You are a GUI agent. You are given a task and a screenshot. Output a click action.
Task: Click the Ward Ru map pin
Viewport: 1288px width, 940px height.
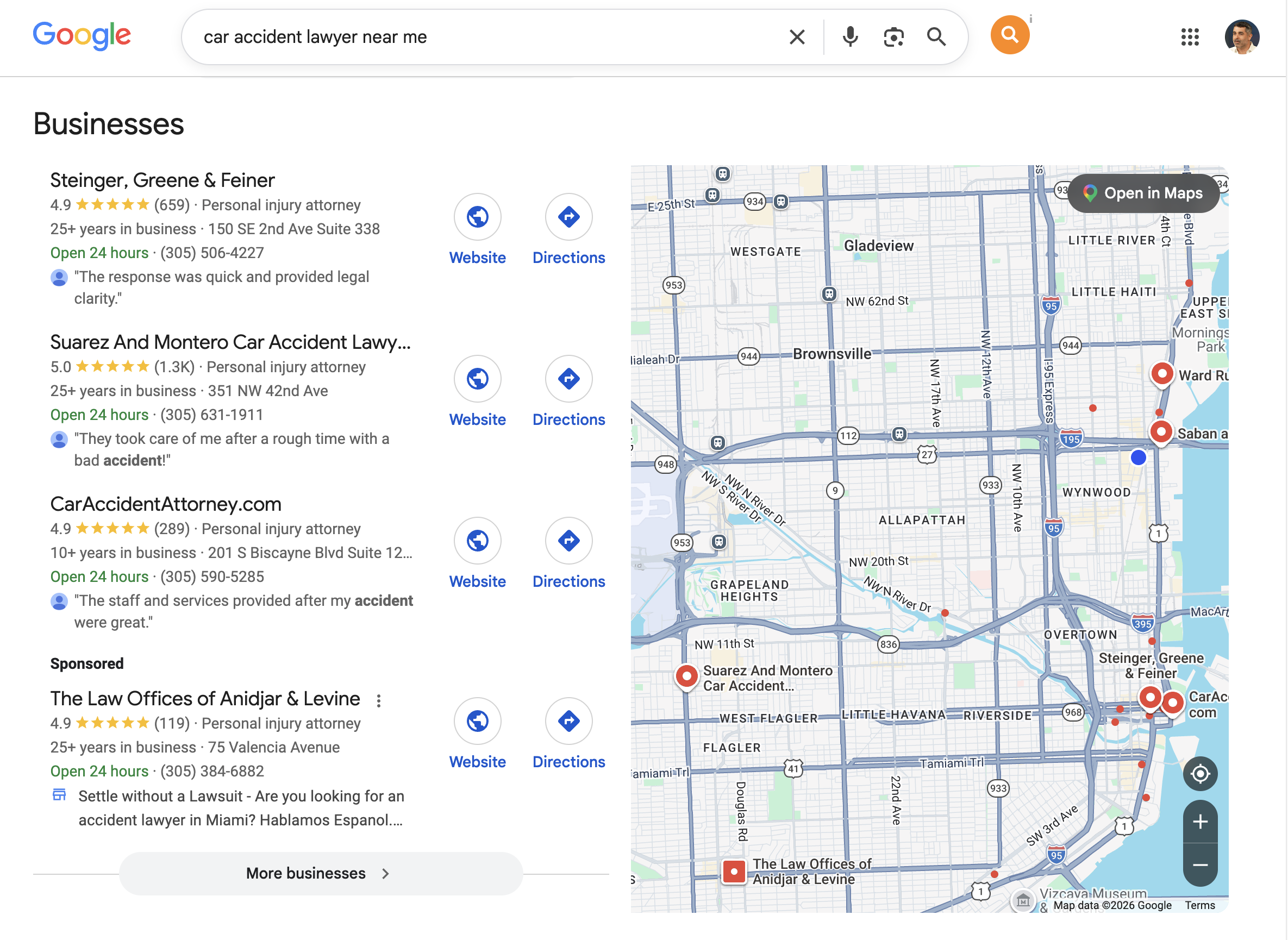click(x=1162, y=375)
